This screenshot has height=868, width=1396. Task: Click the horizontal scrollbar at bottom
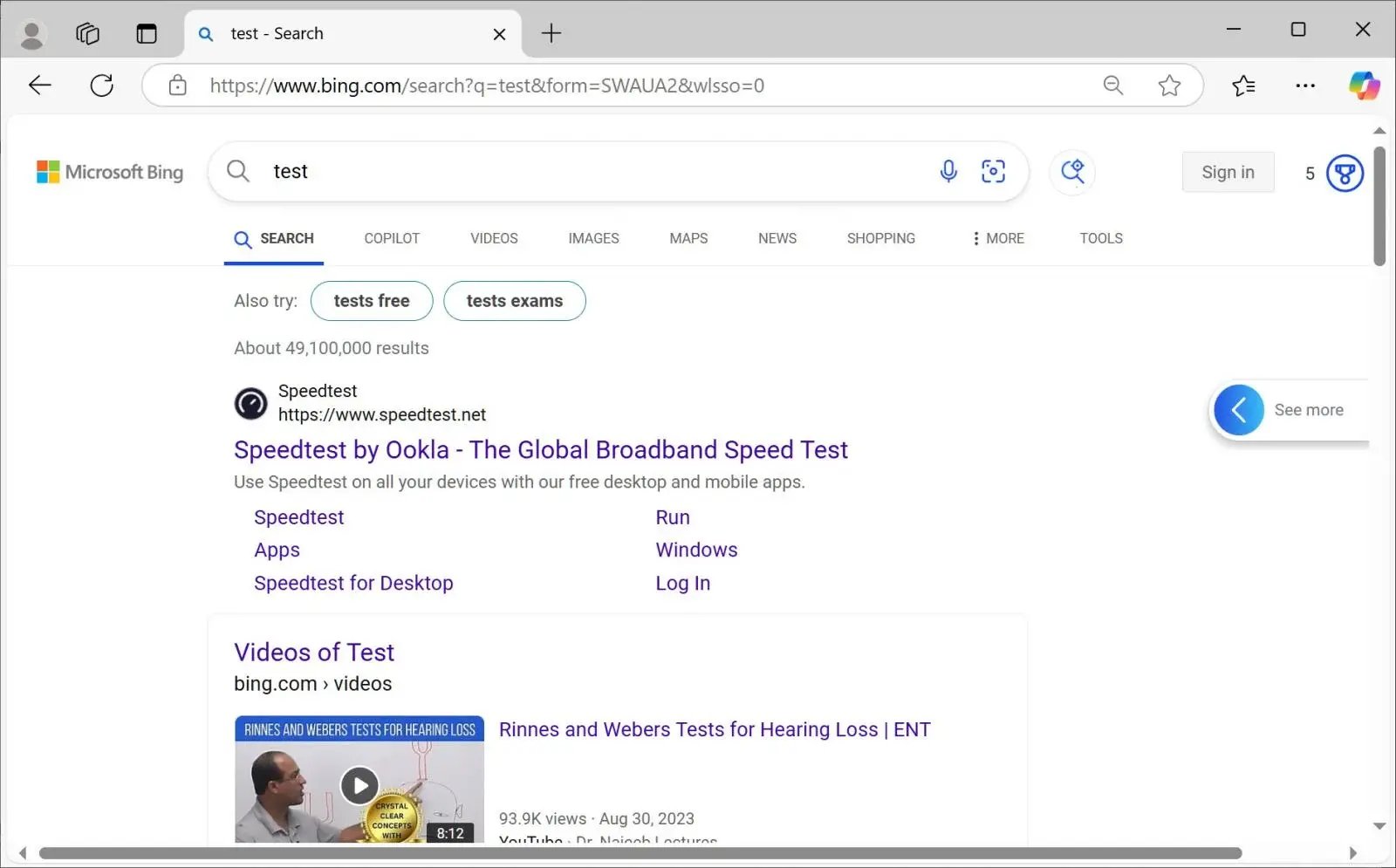640,853
